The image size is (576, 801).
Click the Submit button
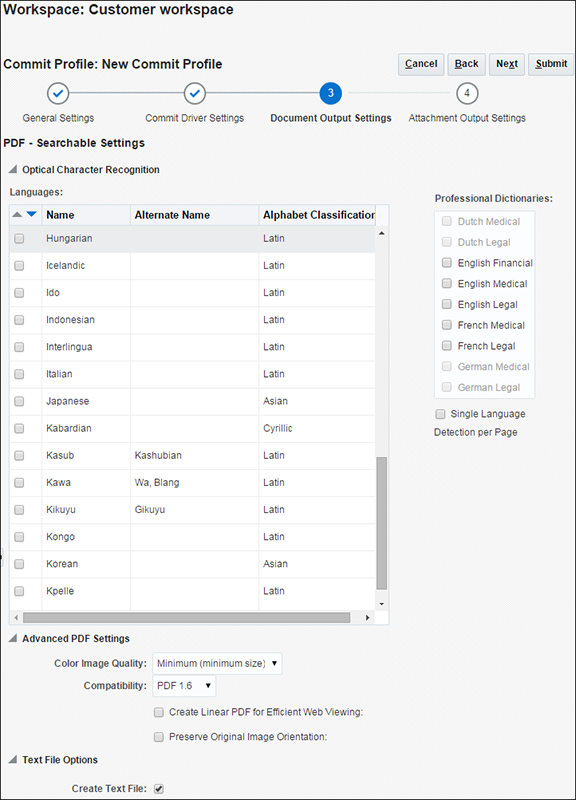pos(551,64)
